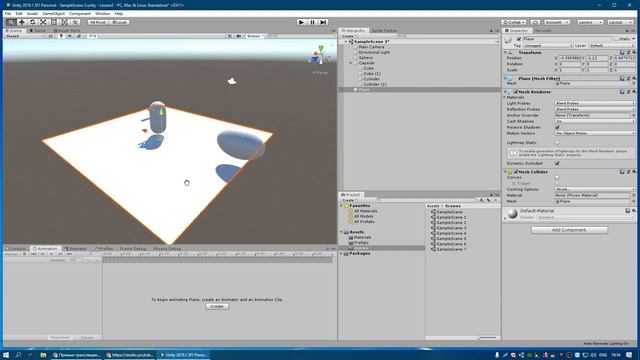Toggle 2D scene view mode
Image resolution: width=640 pixels, height=360 pixels.
point(51,36)
